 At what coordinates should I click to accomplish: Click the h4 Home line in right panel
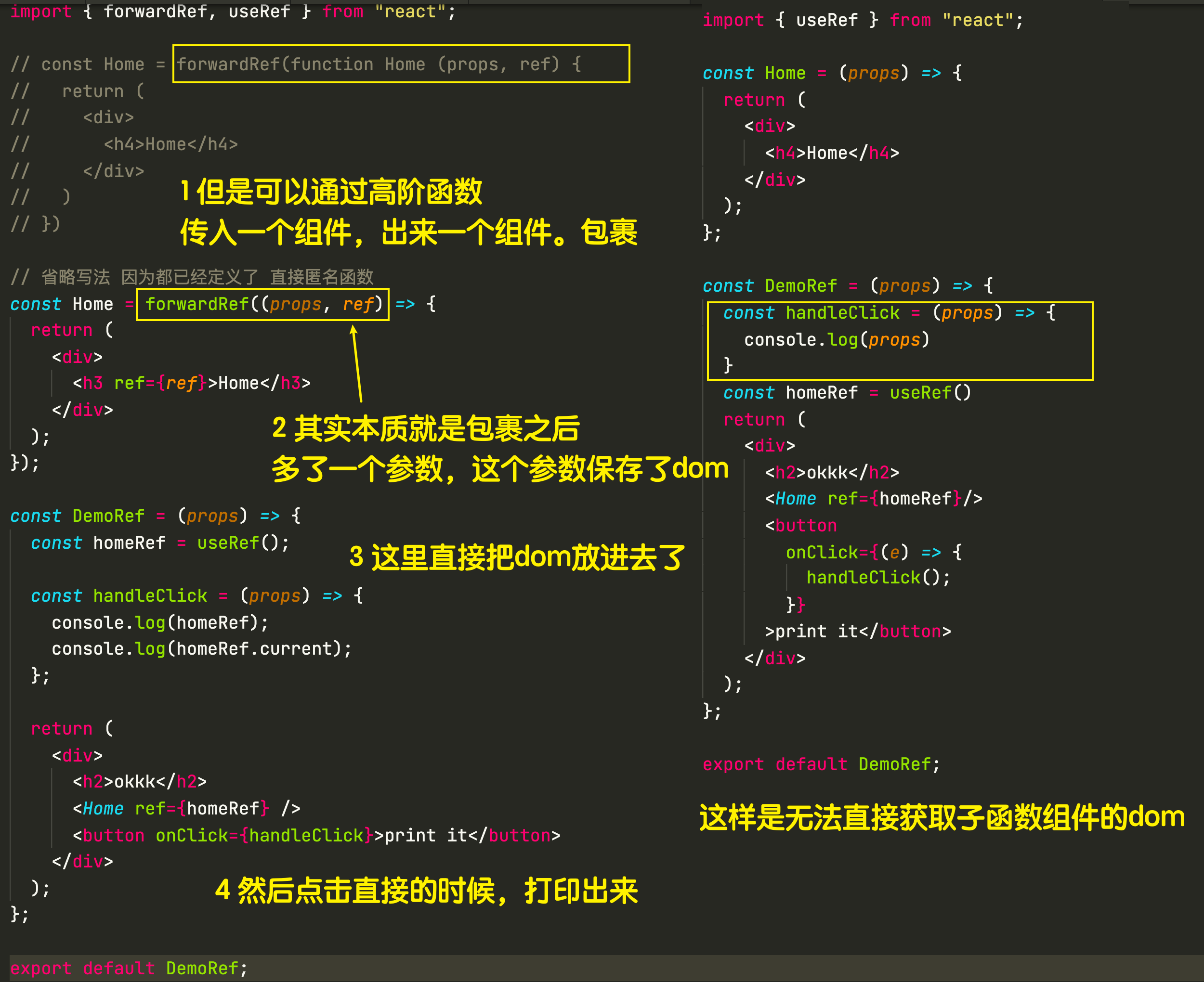832,153
